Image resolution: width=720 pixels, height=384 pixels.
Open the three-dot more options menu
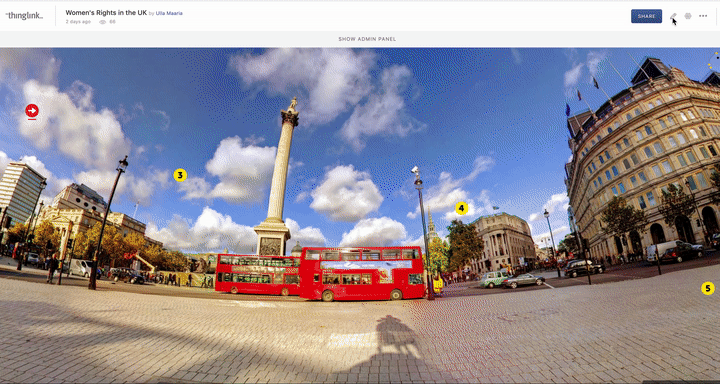tap(703, 16)
